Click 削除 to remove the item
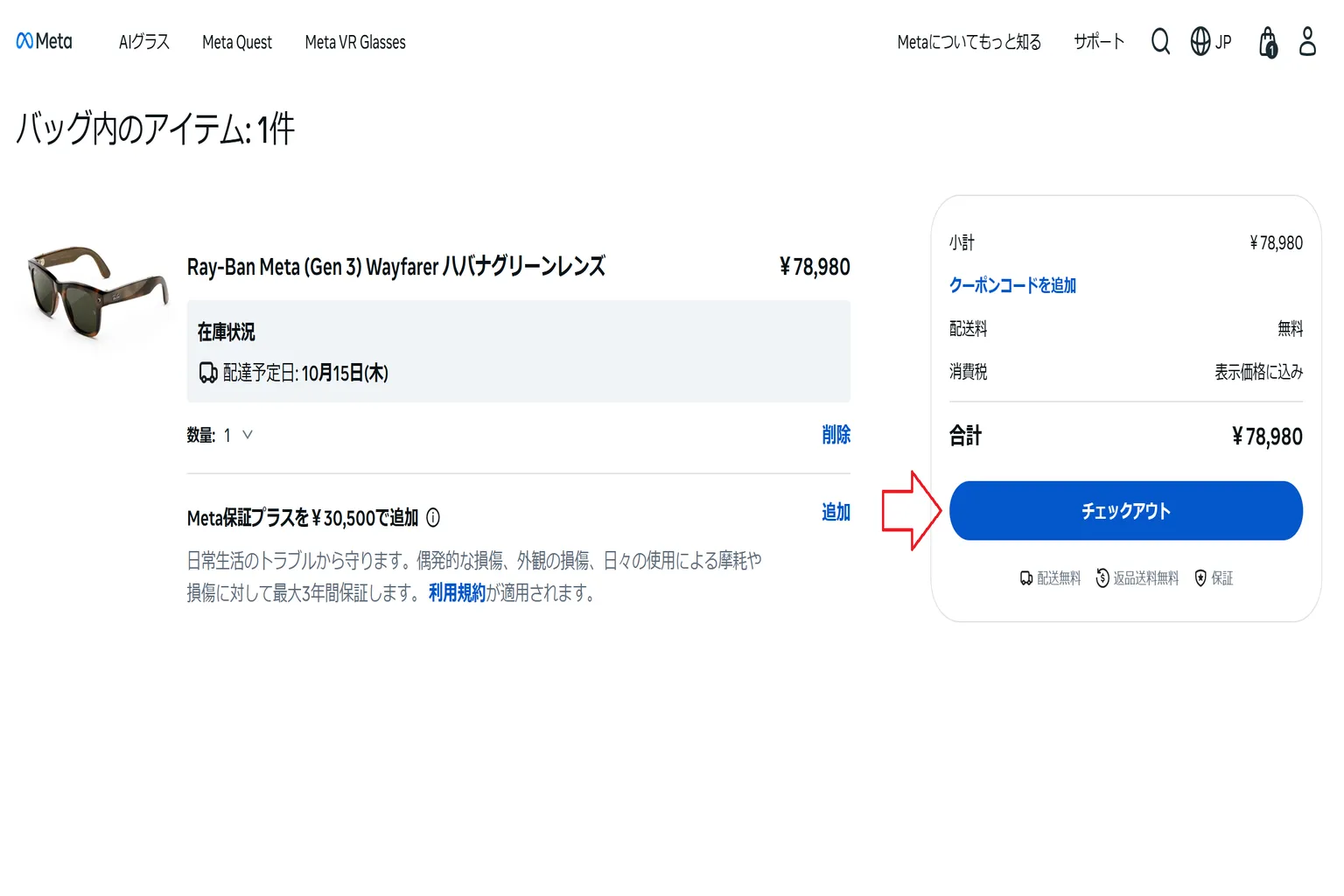 [x=836, y=435]
